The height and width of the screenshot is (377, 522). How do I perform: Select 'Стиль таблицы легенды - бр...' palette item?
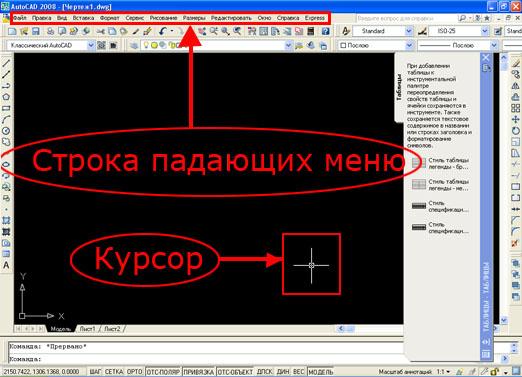pos(440,163)
